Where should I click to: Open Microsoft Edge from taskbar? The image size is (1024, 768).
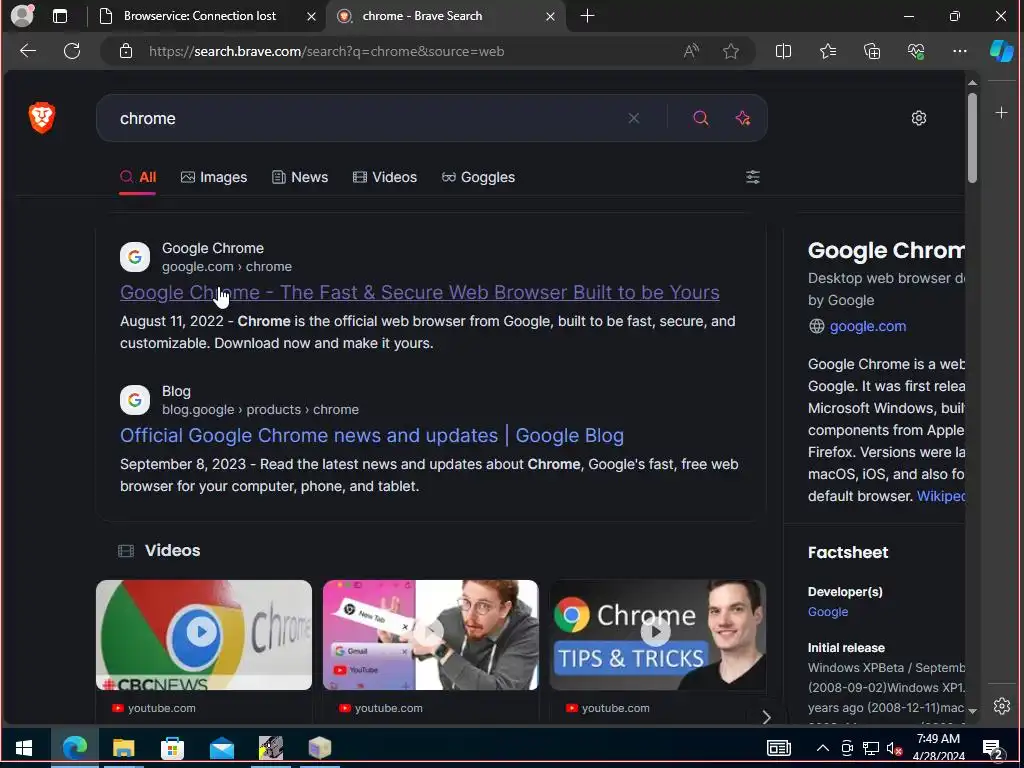coord(74,748)
